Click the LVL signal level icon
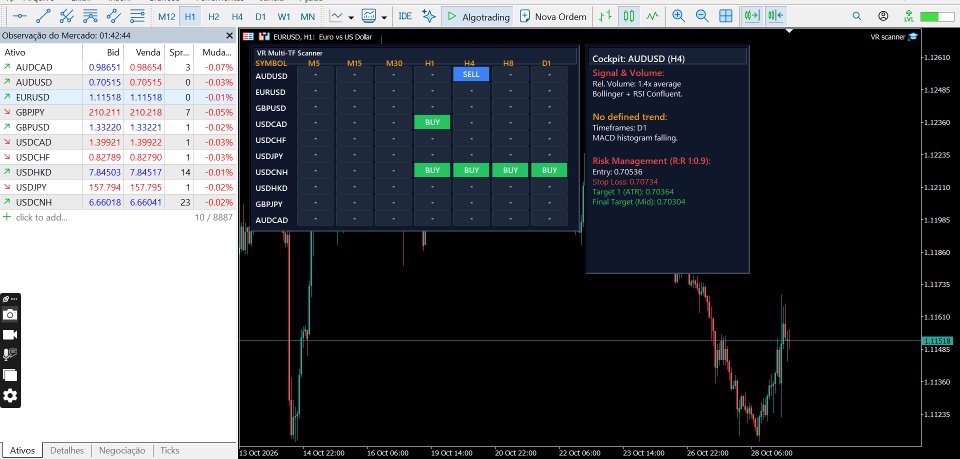Screen dimensions: 960x459 coord(909,17)
